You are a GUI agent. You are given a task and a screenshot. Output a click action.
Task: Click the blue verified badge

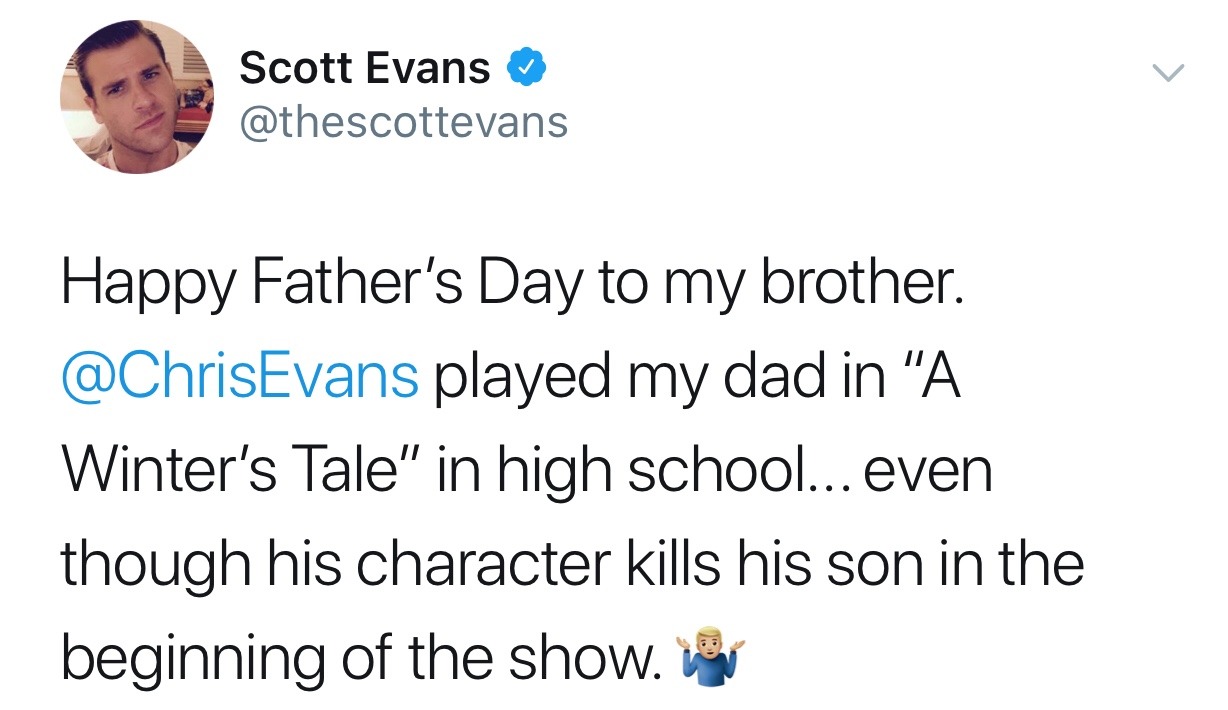pyautogui.click(x=526, y=69)
